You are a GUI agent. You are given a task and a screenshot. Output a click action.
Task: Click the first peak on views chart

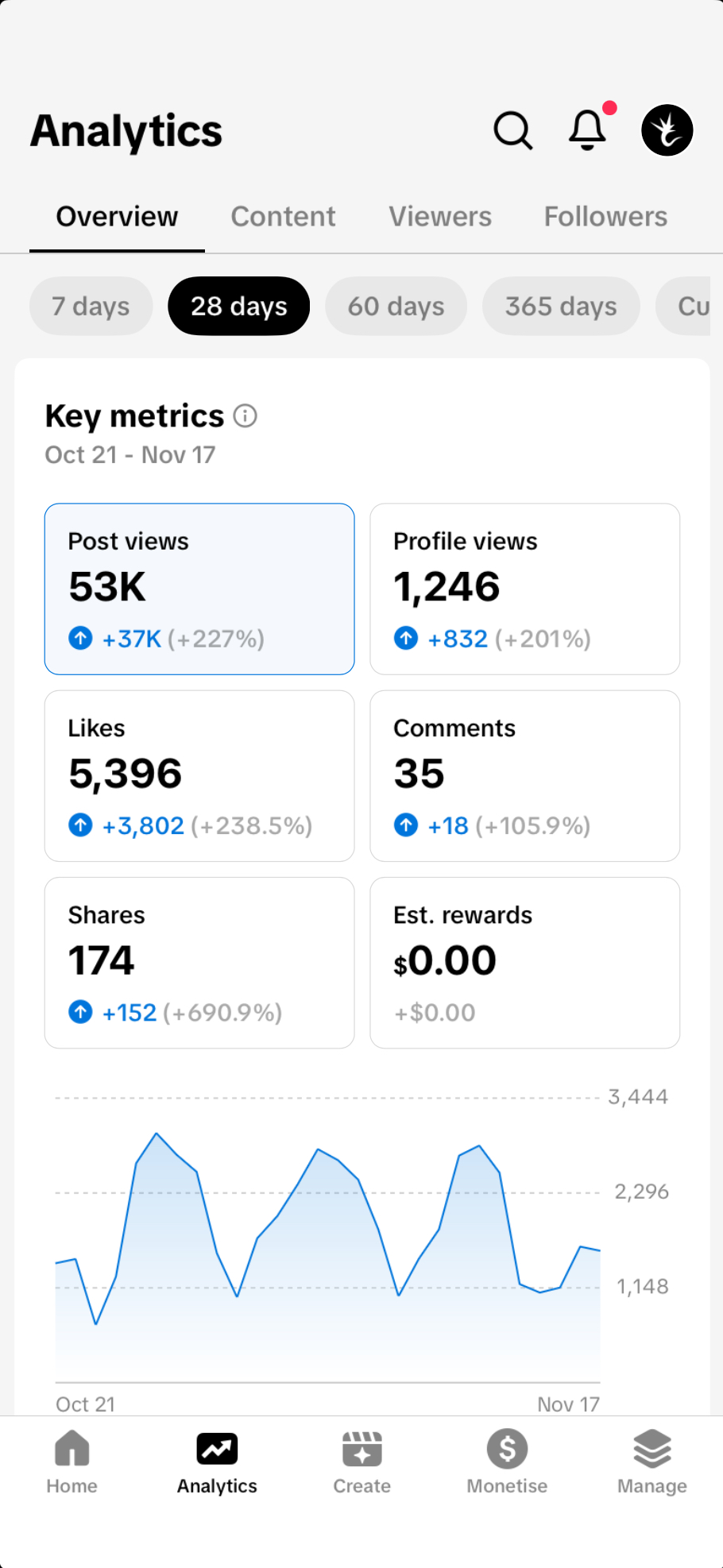(157, 1134)
